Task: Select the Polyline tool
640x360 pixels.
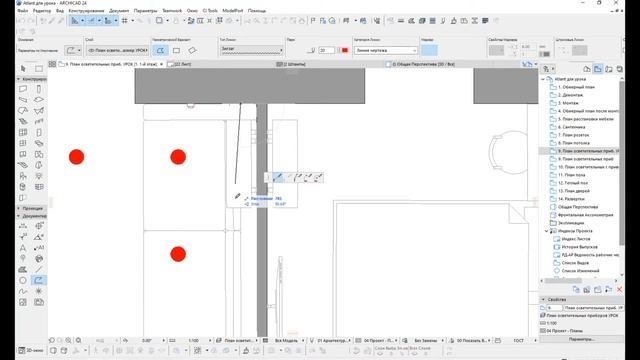Action: (x=39, y=280)
